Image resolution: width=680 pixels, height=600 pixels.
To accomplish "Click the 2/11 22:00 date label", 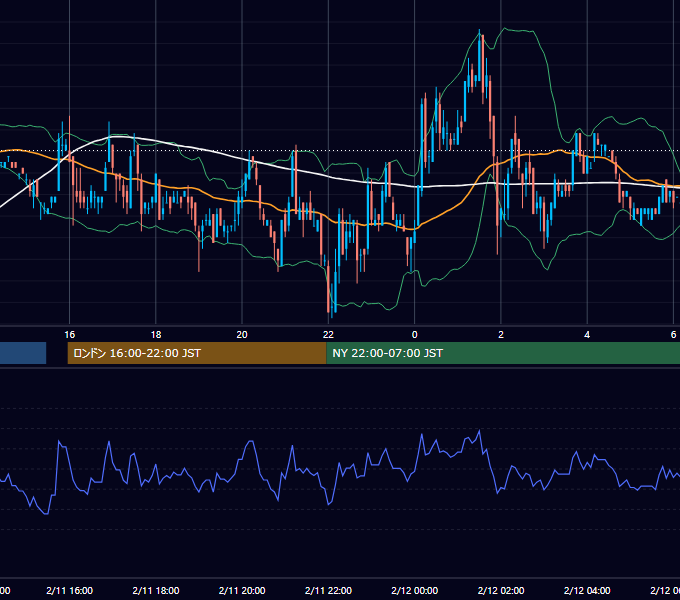I will 328,590.
